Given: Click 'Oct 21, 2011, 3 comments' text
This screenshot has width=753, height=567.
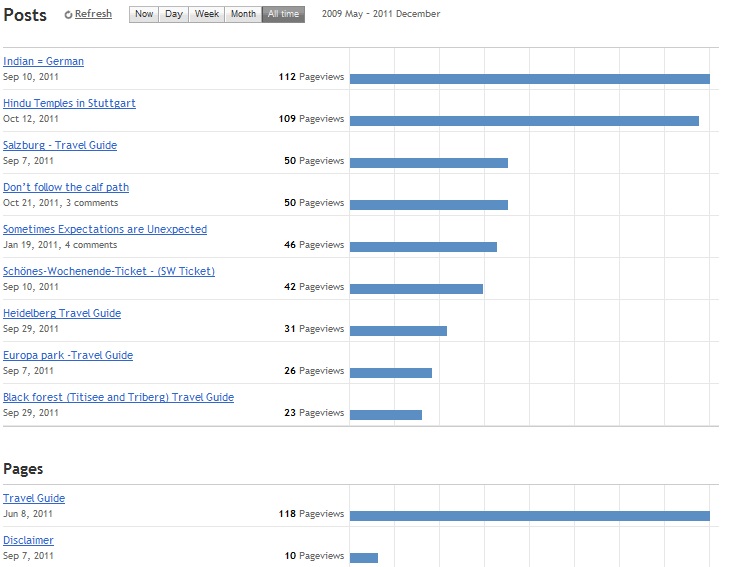Looking at the screenshot, I should (61, 203).
